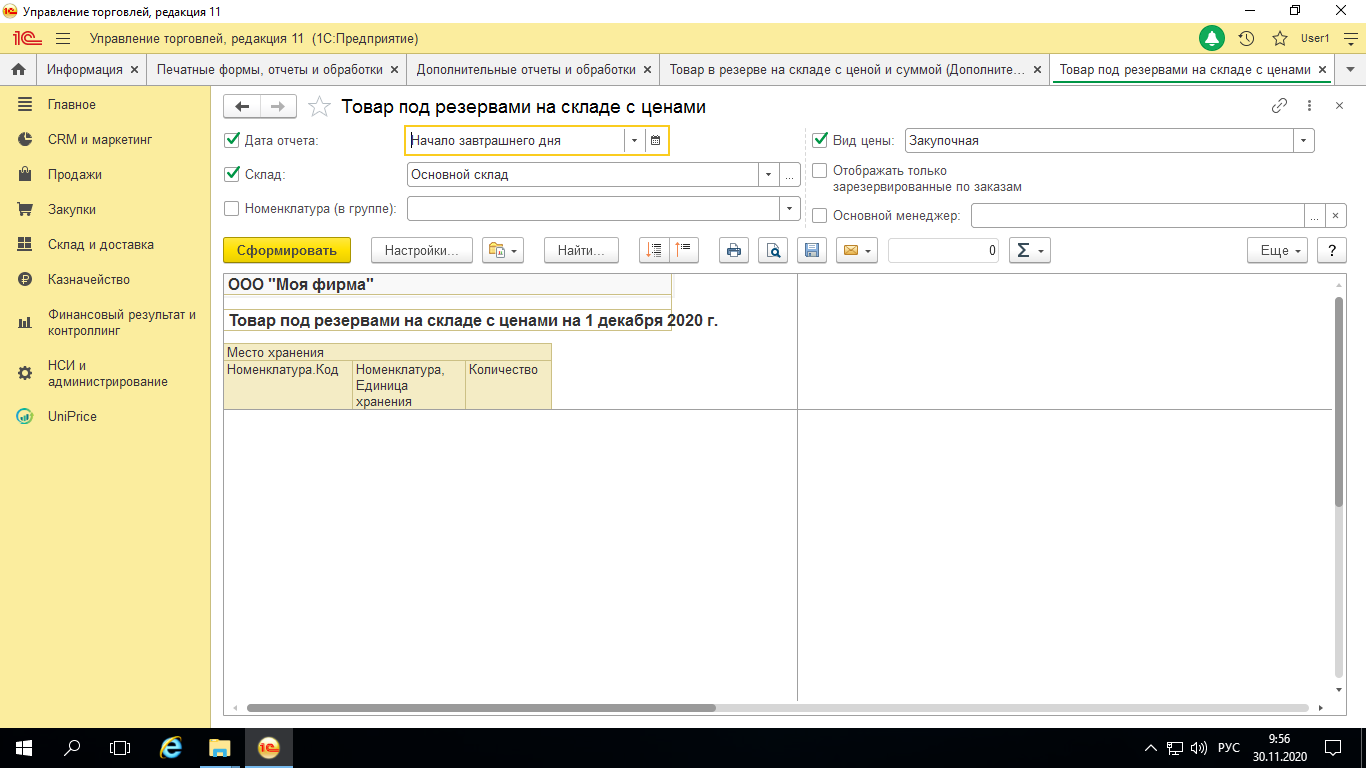Open the sum function dropdown

[x=1030, y=250]
